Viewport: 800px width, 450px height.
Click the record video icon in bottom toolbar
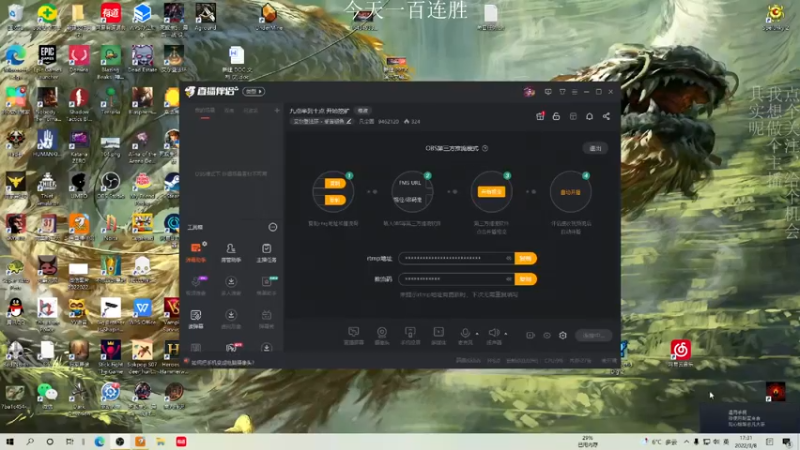coord(530,335)
